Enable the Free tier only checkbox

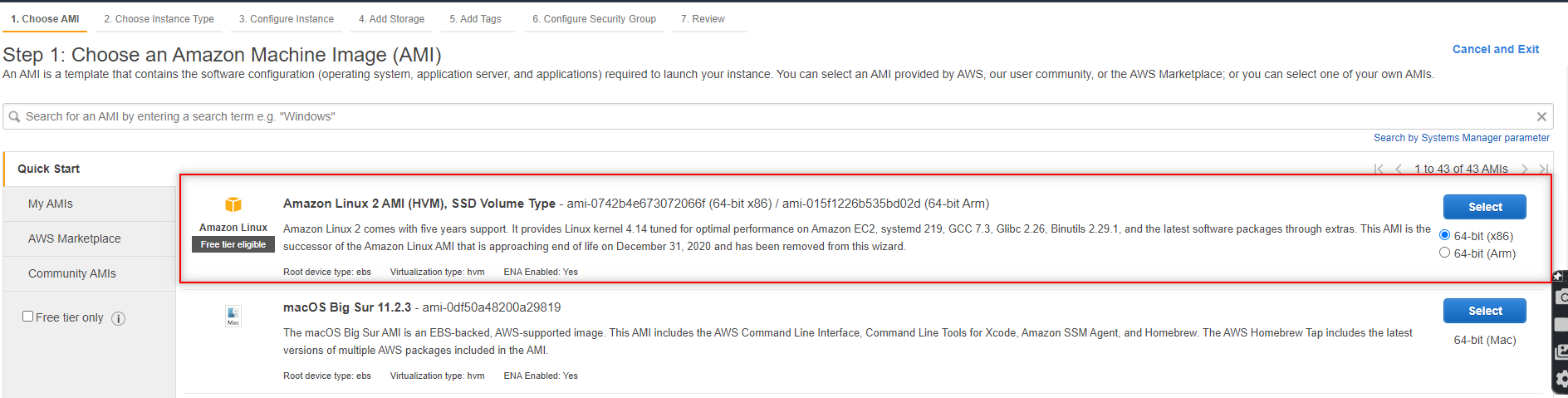click(28, 317)
